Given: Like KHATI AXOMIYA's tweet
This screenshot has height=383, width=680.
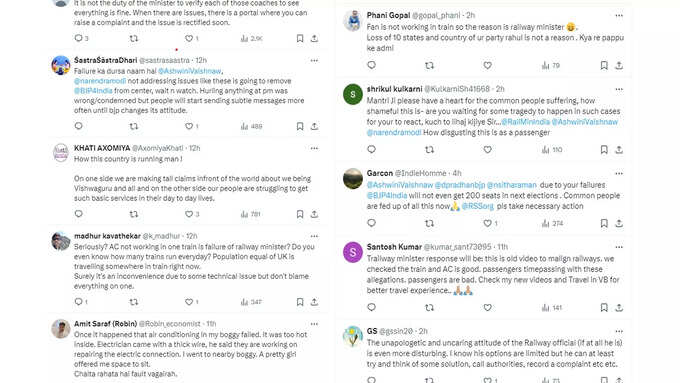Looking at the screenshot, I should (x=189, y=214).
